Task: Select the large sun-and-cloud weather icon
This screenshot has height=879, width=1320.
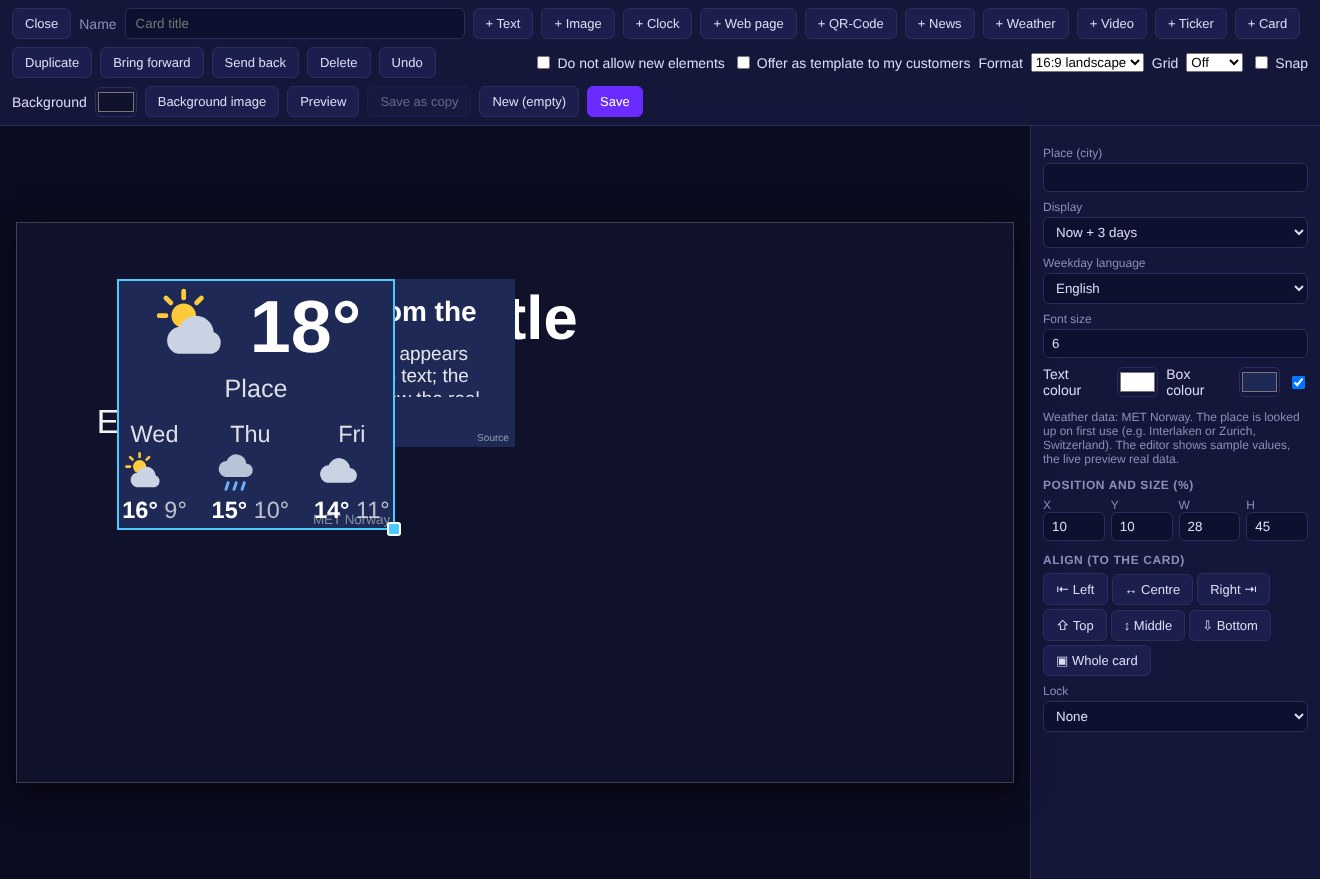Action: 188,322
